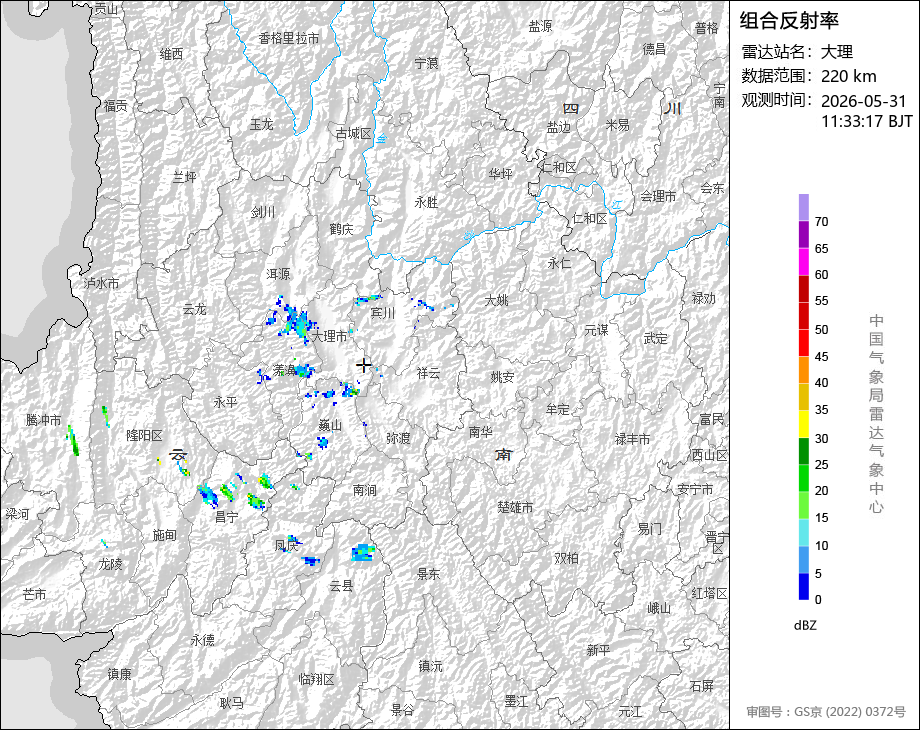
Task: Click the dBZ unit label below the color bar
Action: [x=805, y=626]
